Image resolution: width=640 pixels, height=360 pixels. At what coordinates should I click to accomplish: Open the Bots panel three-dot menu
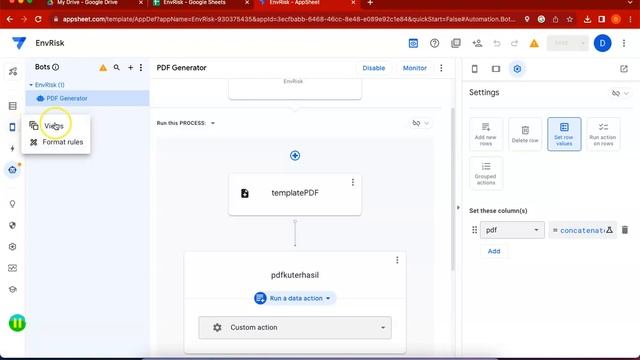[141, 67]
